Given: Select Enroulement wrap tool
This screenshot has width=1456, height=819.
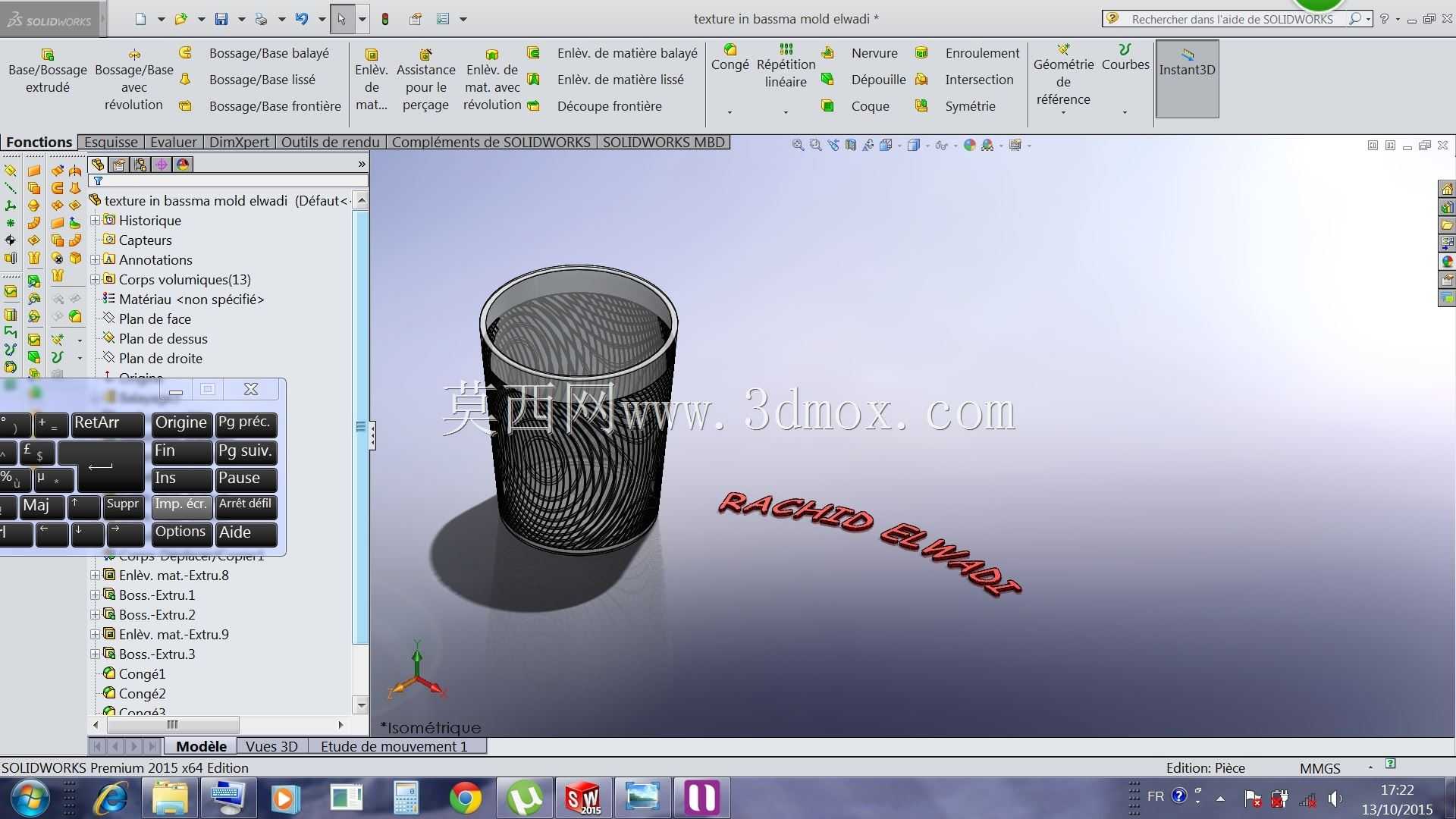Looking at the screenshot, I should coord(968,53).
